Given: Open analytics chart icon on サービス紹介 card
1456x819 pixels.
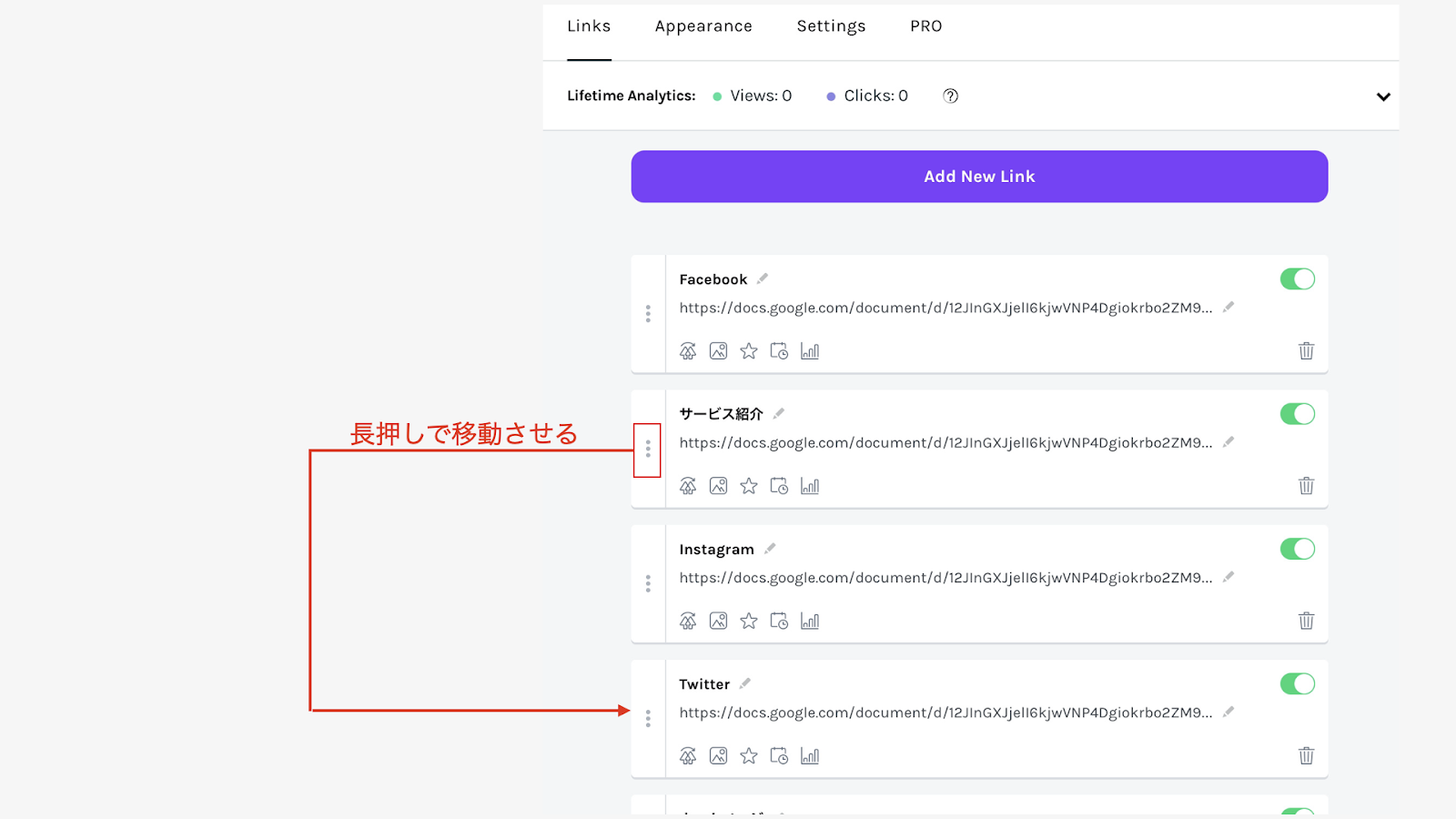Looking at the screenshot, I should (x=810, y=486).
